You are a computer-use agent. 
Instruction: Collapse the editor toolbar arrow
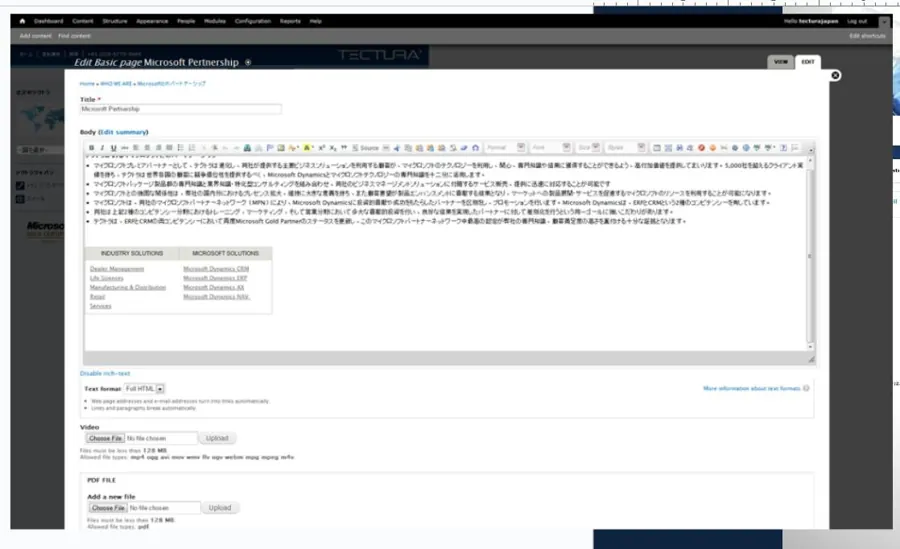[810, 150]
